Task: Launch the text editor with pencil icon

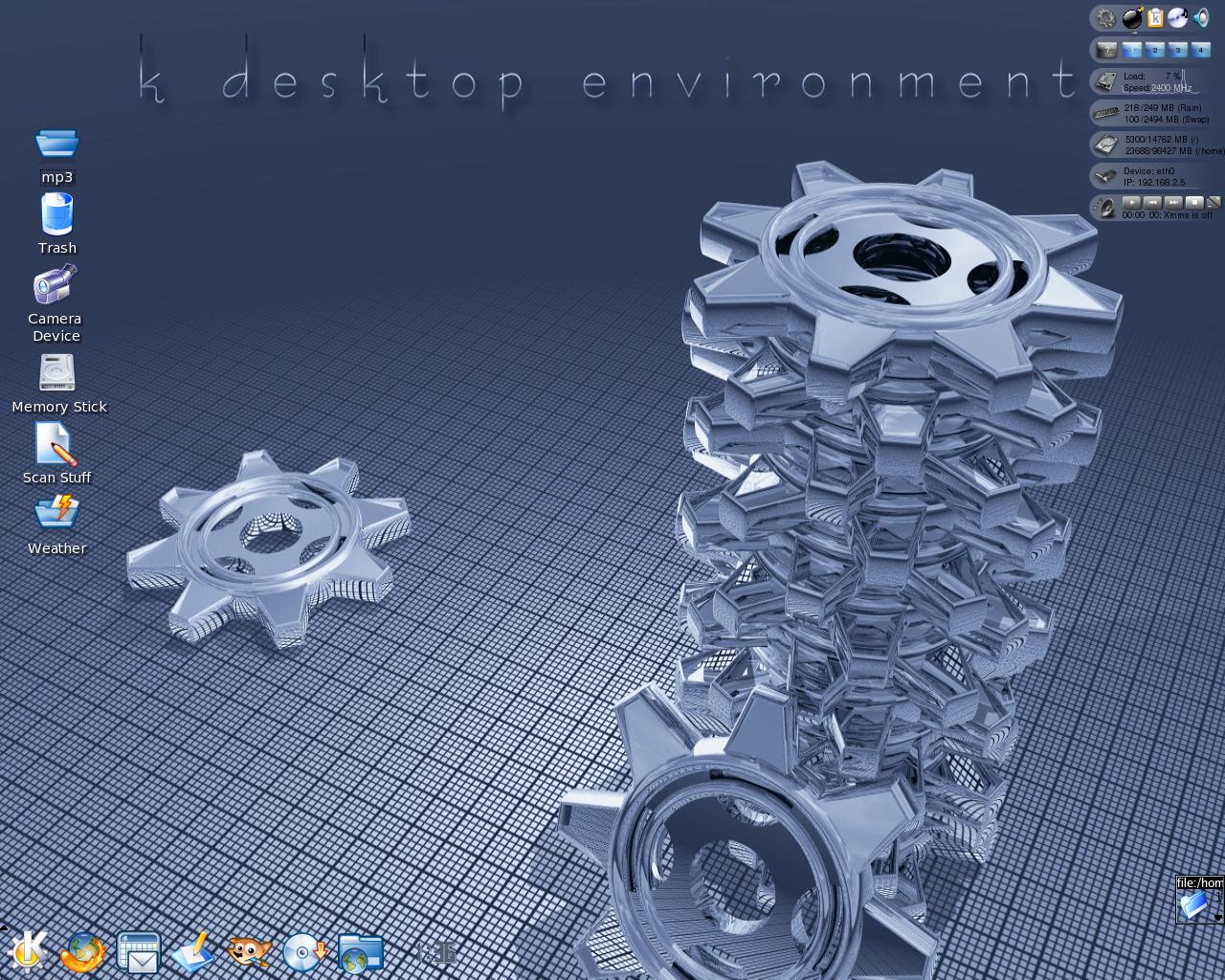Action: (193, 953)
